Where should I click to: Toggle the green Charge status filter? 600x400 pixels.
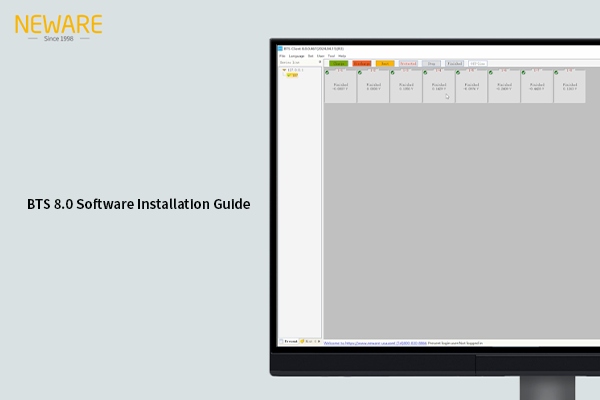(338, 63)
